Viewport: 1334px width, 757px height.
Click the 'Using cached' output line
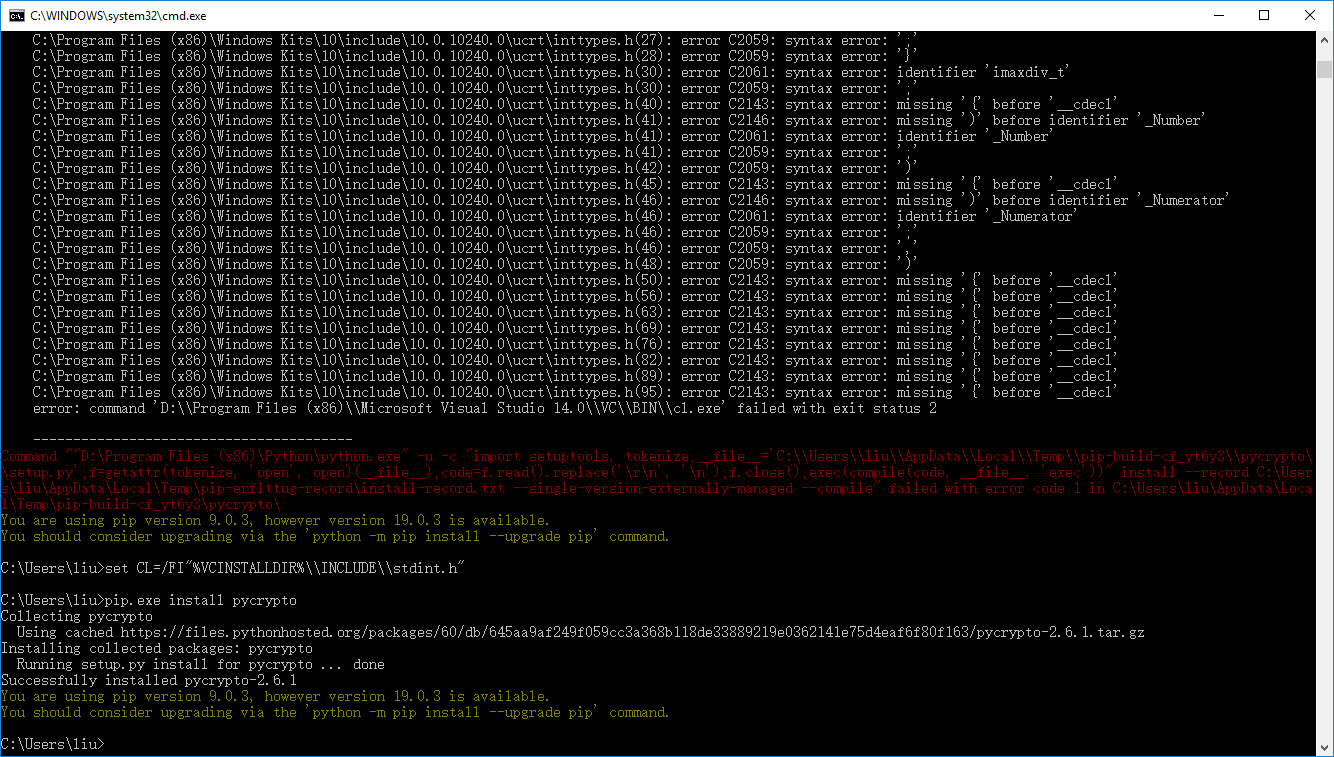coord(400,631)
